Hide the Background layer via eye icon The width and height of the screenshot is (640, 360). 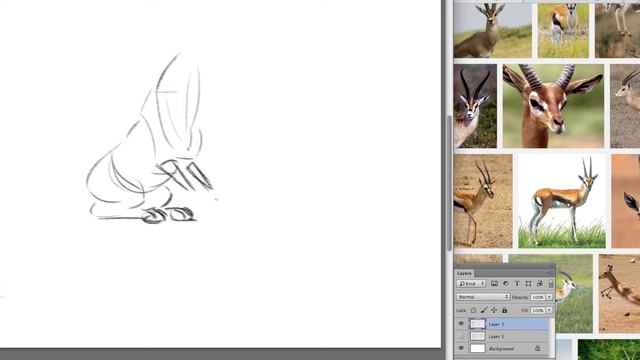[461, 348]
